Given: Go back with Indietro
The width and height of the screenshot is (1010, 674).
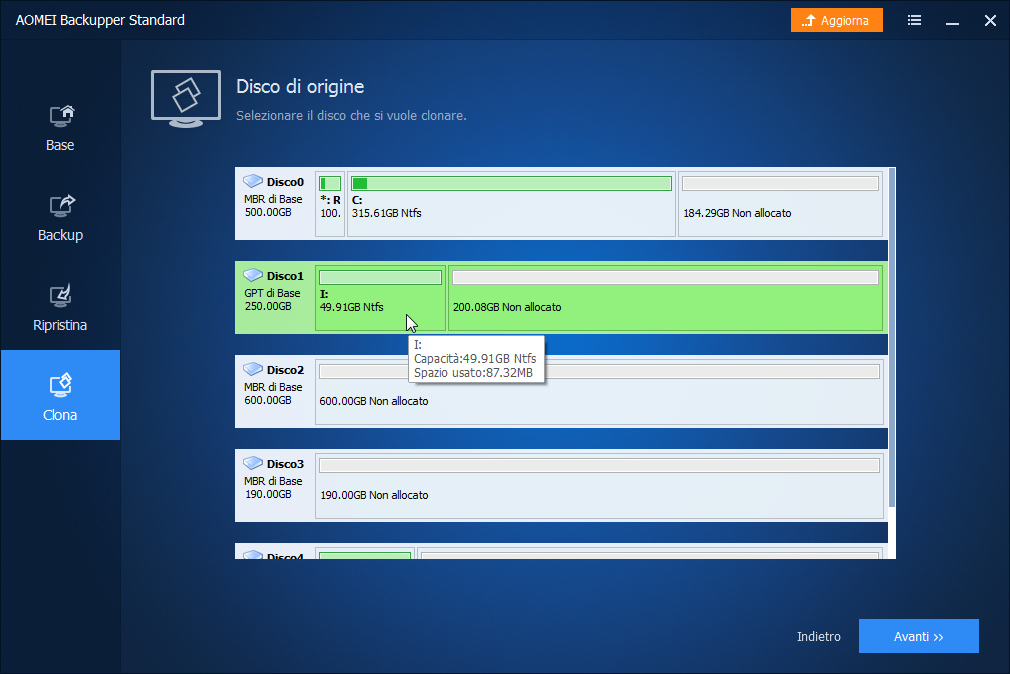Looking at the screenshot, I should (818, 636).
